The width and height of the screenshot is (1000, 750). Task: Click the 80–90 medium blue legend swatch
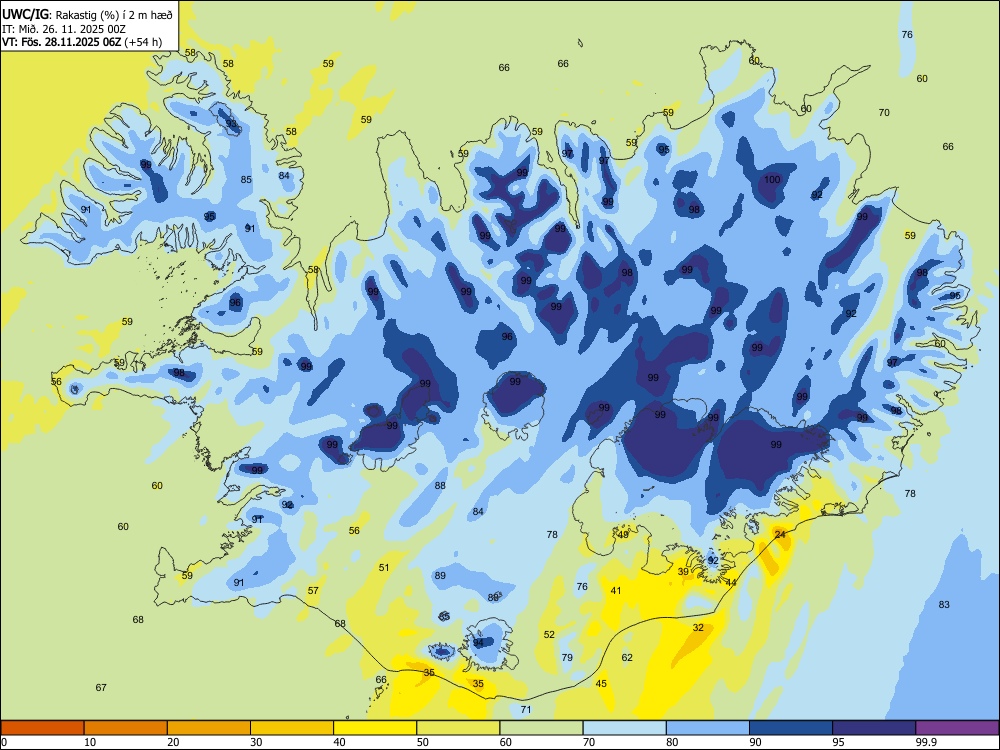708,728
